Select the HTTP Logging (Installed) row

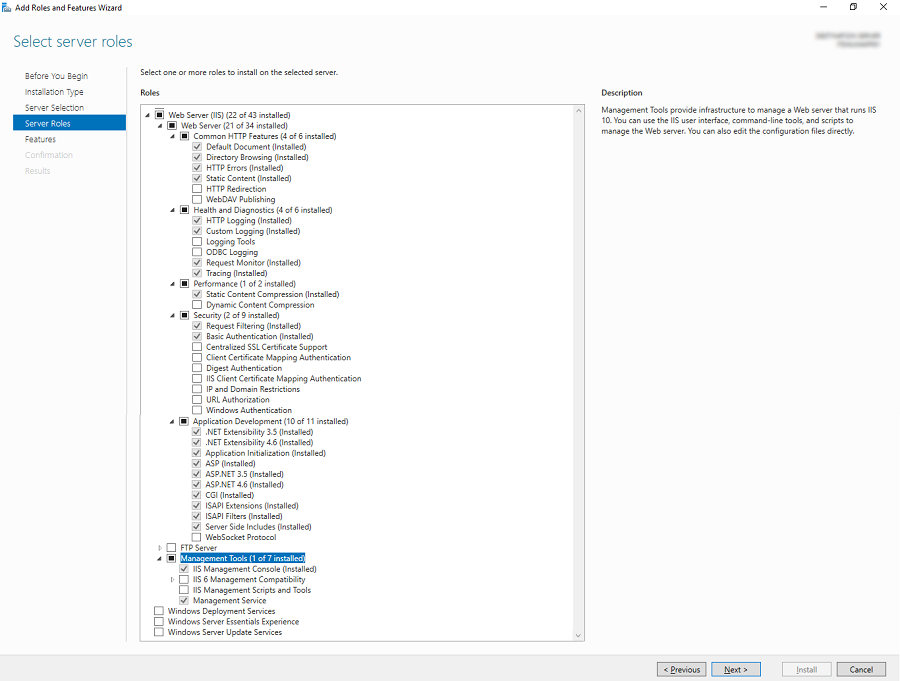[249, 220]
